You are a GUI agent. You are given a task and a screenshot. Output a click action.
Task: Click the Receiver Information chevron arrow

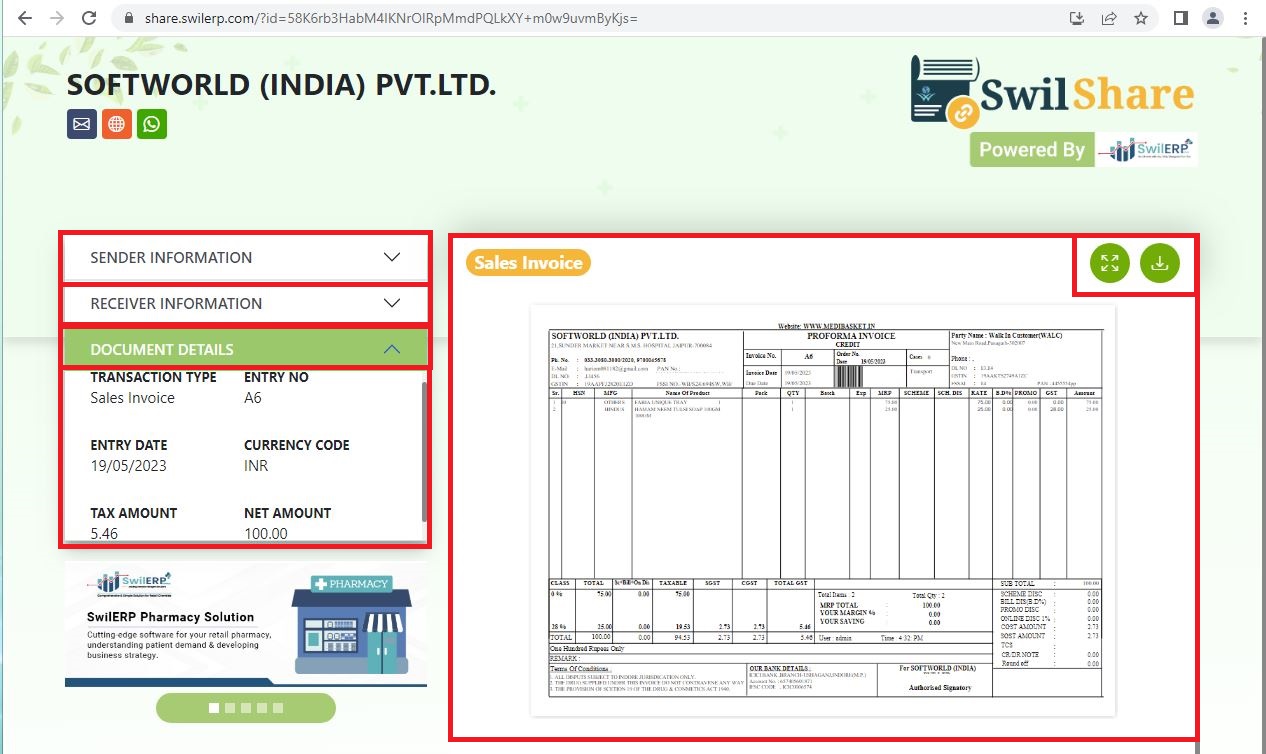click(x=392, y=304)
